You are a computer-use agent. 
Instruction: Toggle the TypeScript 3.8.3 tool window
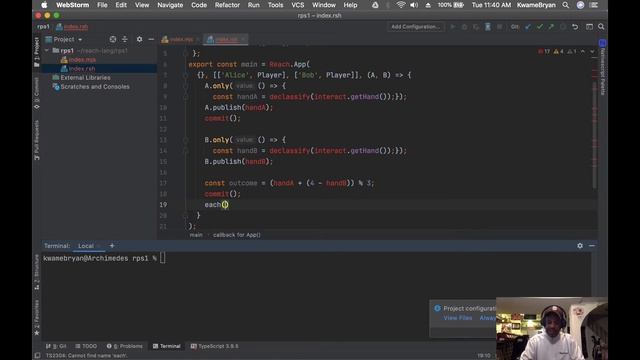click(215, 346)
